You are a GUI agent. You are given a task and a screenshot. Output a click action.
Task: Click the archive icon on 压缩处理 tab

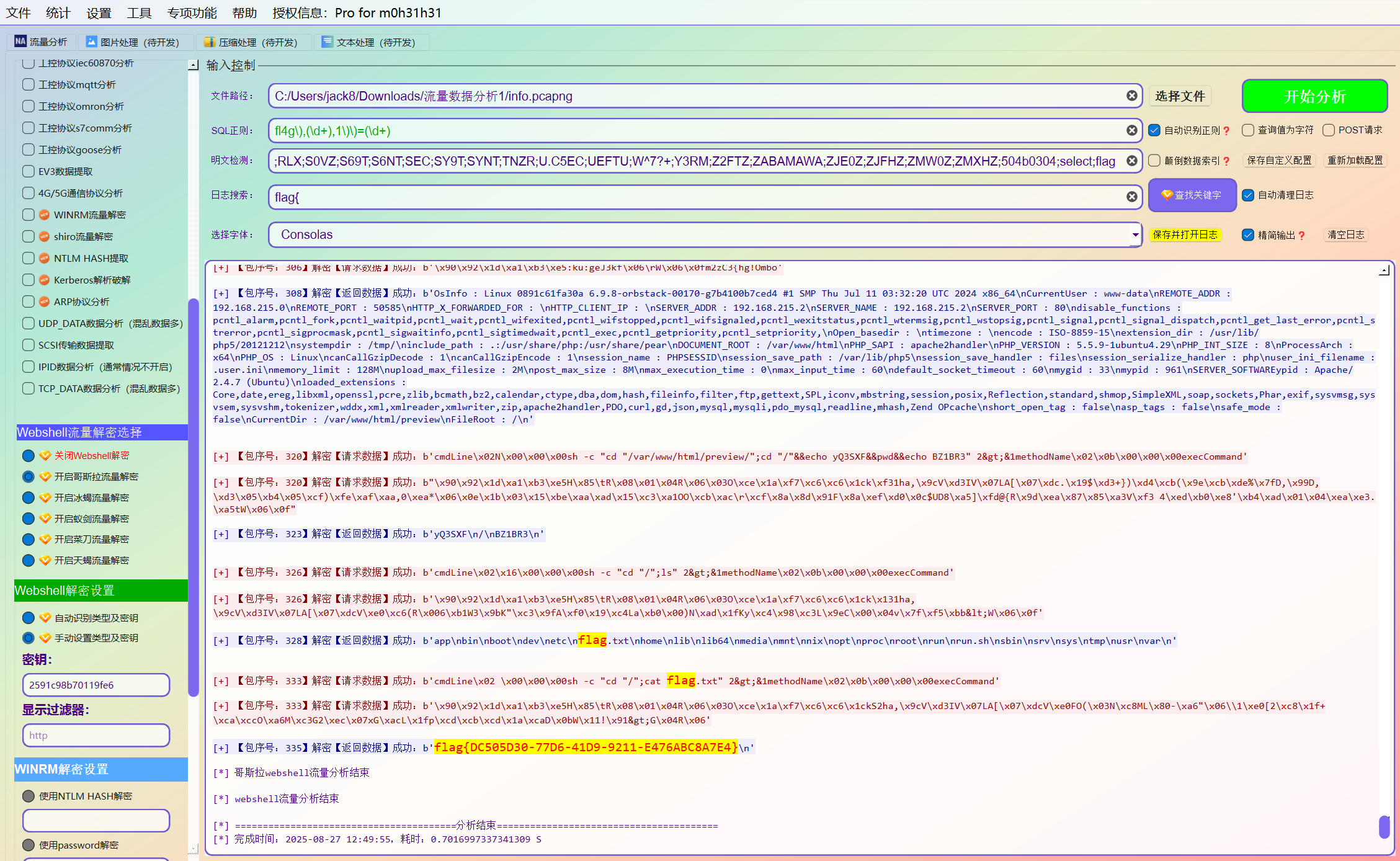click(210, 42)
